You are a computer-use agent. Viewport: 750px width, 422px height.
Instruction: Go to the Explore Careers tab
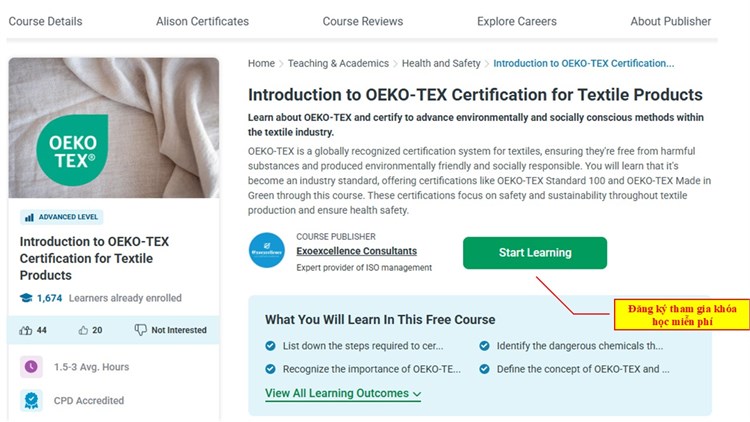click(x=517, y=21)
